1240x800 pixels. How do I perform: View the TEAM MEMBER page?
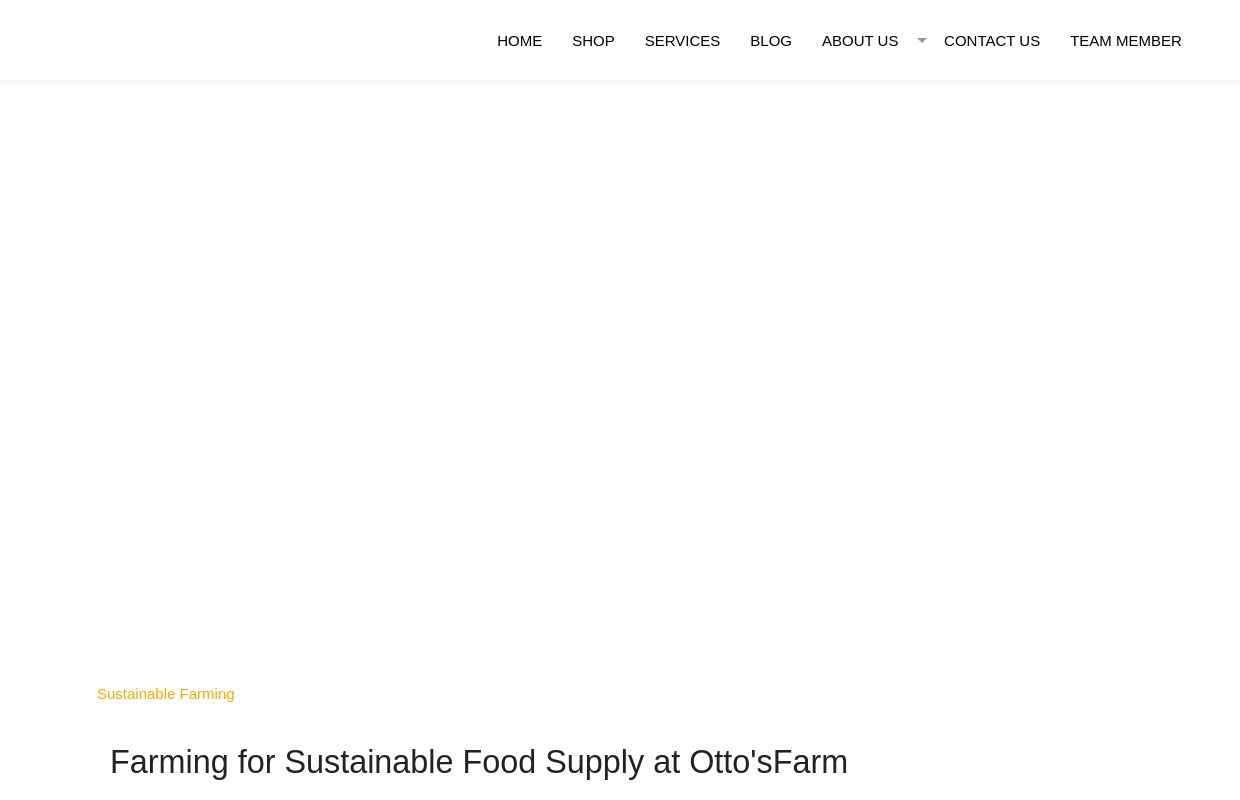coord(1125,40)
